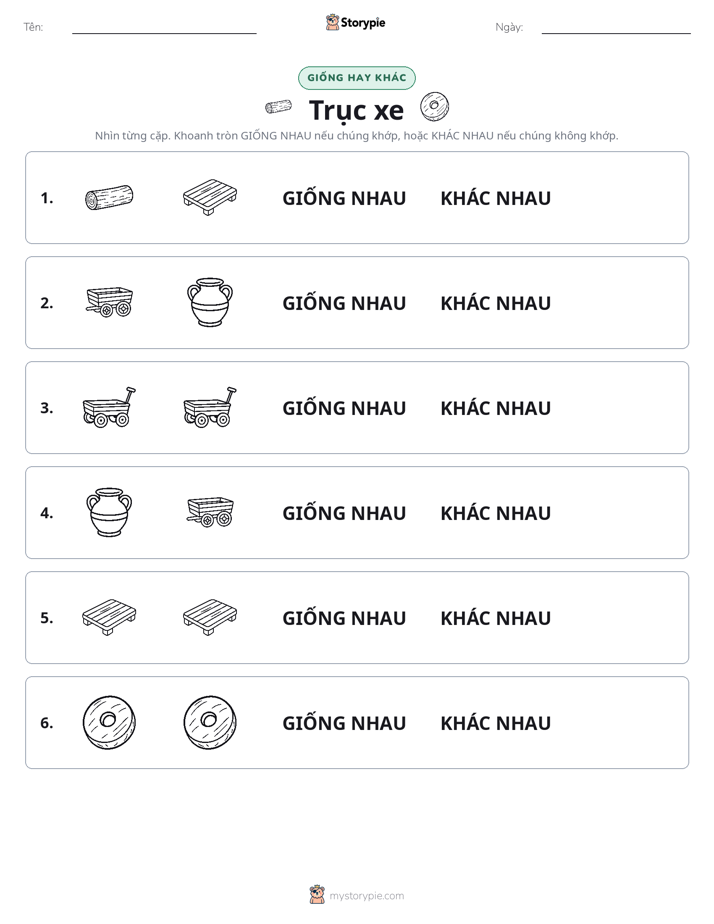Choose KHÁC NHAU for question 4
The width and height of the screenshot is (714, 924).
coord(495,513)
